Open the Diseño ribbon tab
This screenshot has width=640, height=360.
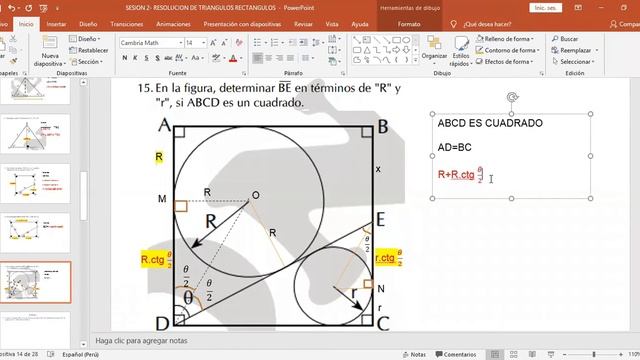coord(88,24)
